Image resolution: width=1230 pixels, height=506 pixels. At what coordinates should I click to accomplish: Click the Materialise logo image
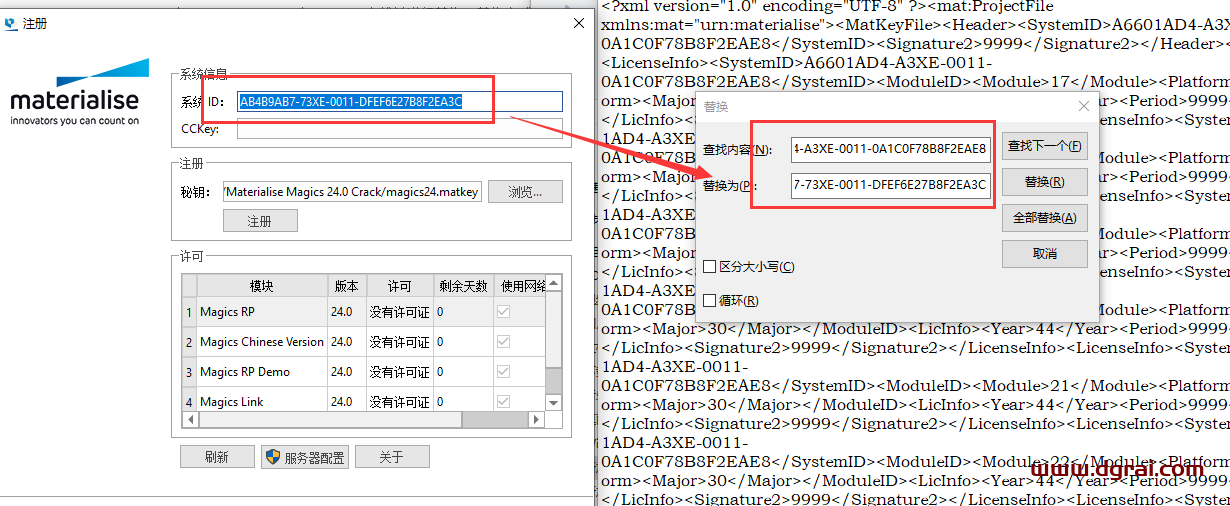point(79,93)
